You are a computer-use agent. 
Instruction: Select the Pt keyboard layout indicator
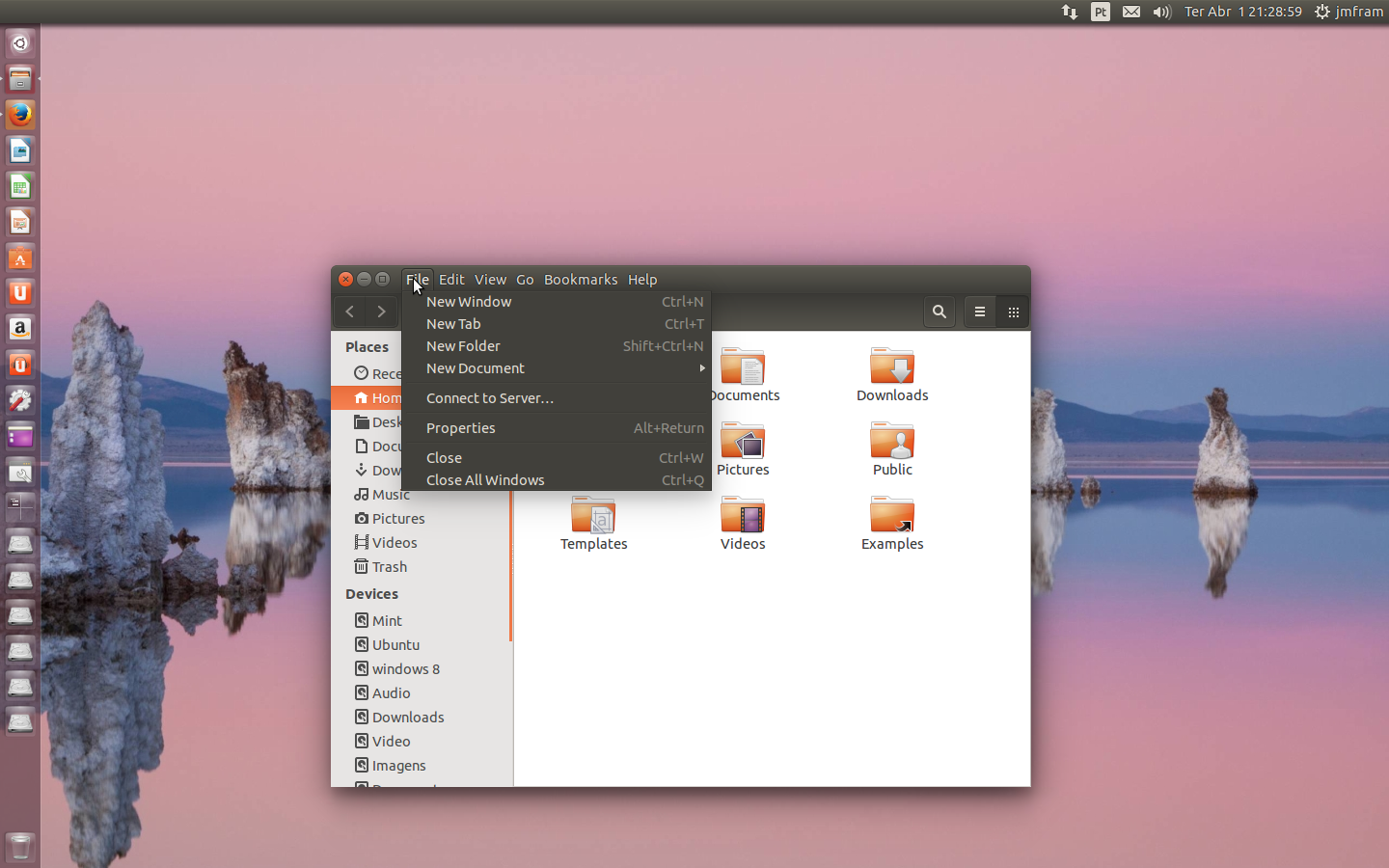pyautogui.click(x=1100, y=12)
